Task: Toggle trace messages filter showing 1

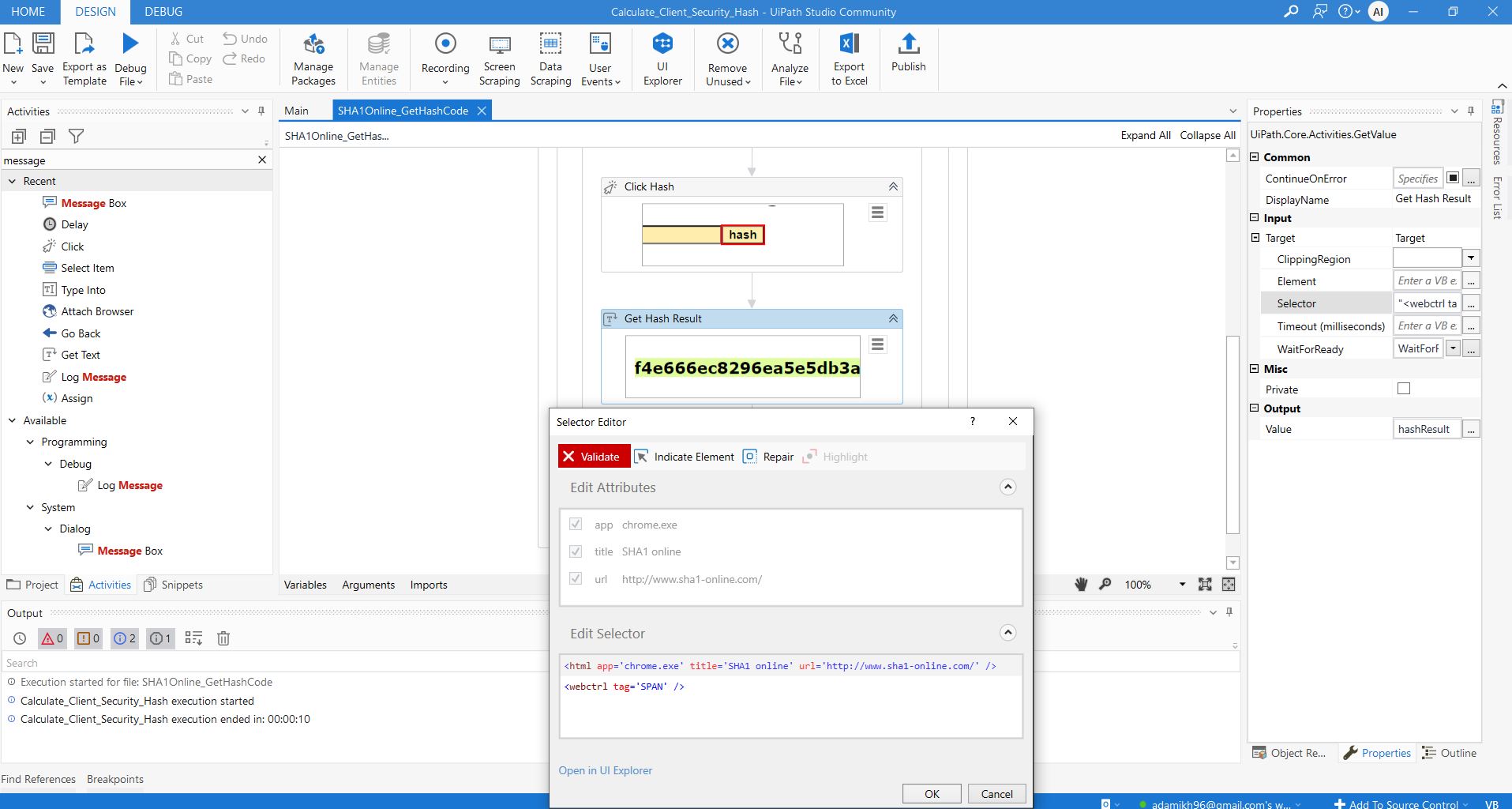Action: 160,638
